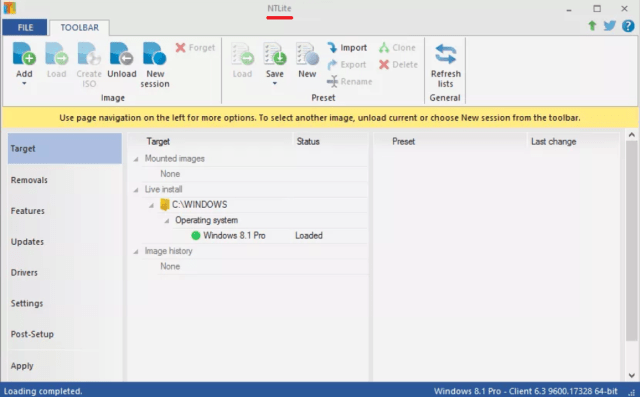
Task: Select the Target page
Action: pyautogui.click(x=64, y=149)
